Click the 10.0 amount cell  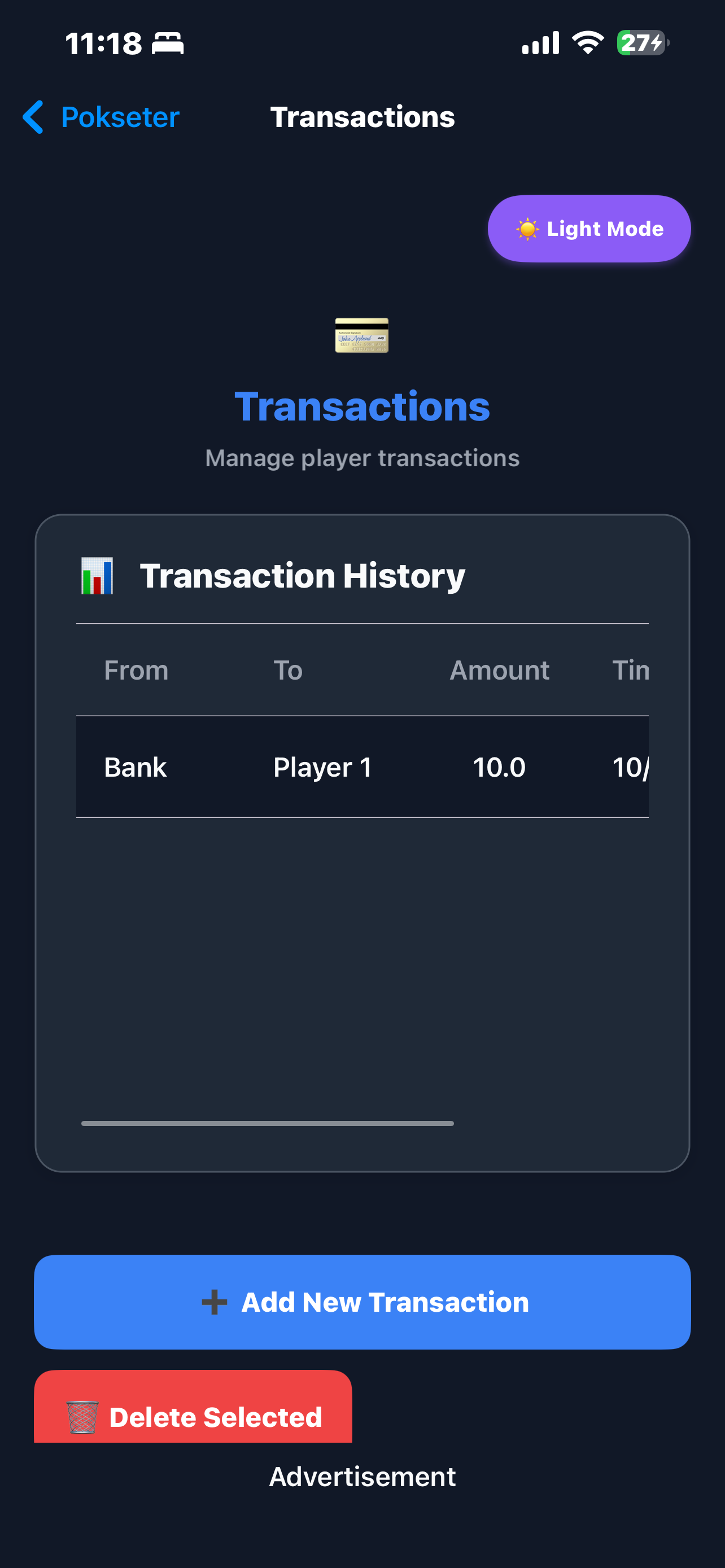tap(499, 767)
